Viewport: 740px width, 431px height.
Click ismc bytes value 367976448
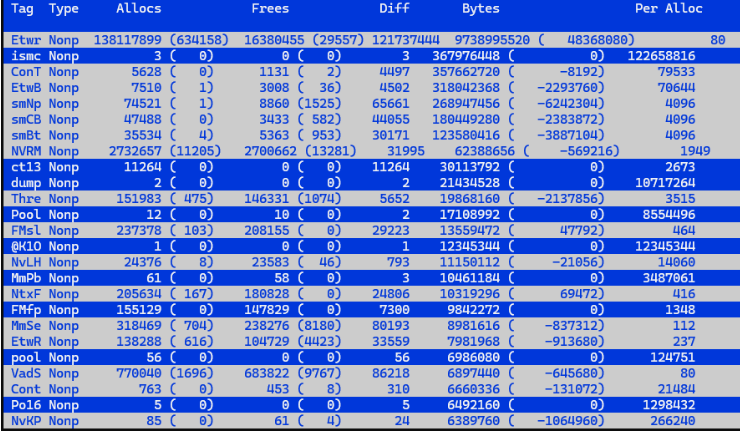(x=466, y=56)
